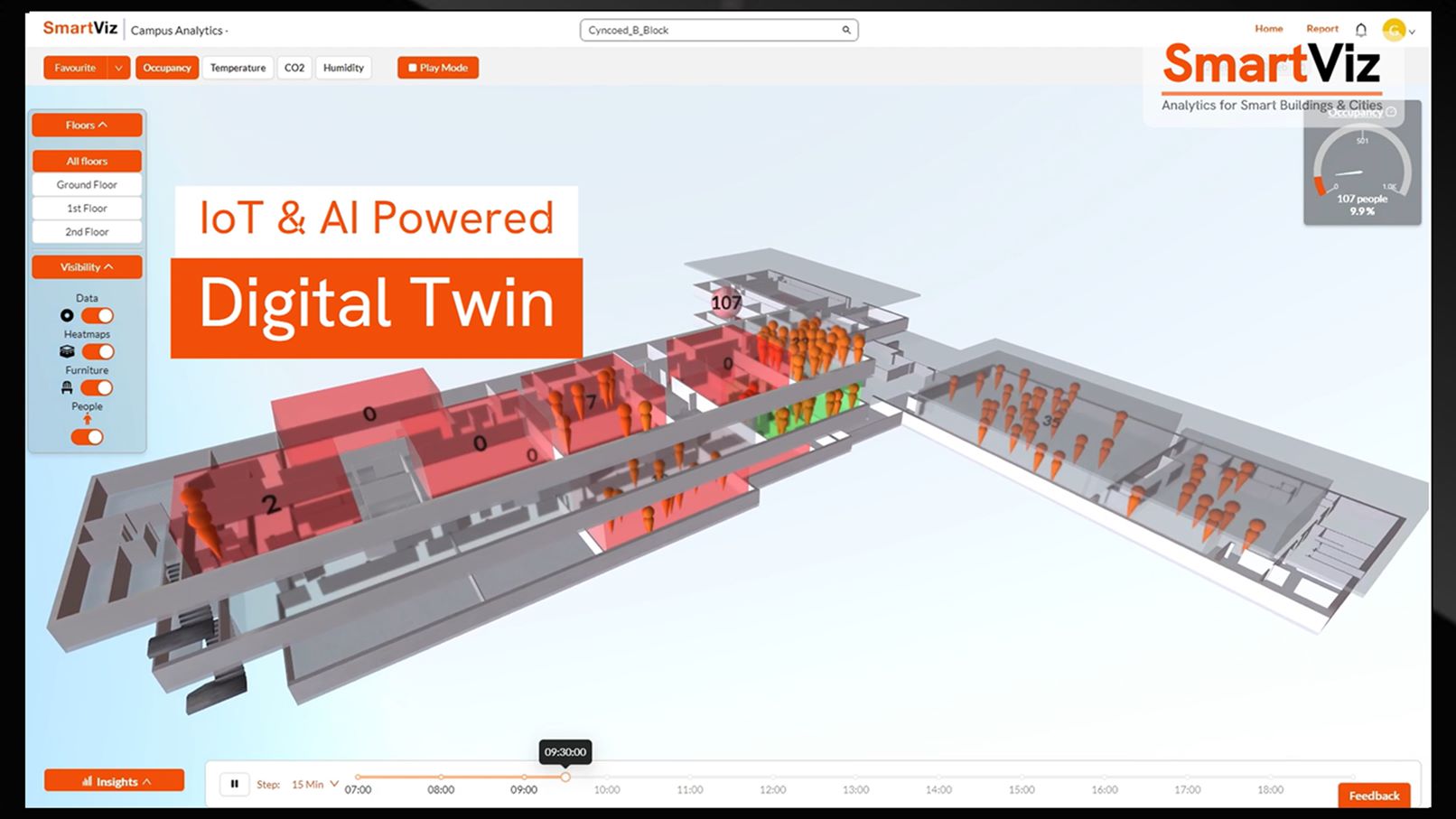Activate Play Mode
This screenshot has width=1456, height=819.
coord(437,67)
